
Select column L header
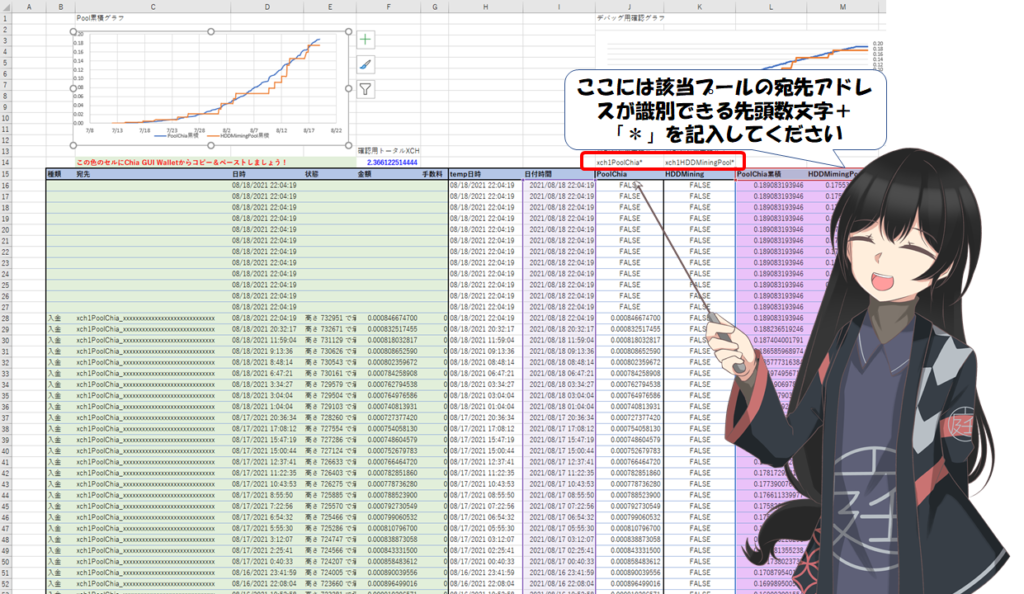(771, 7)
